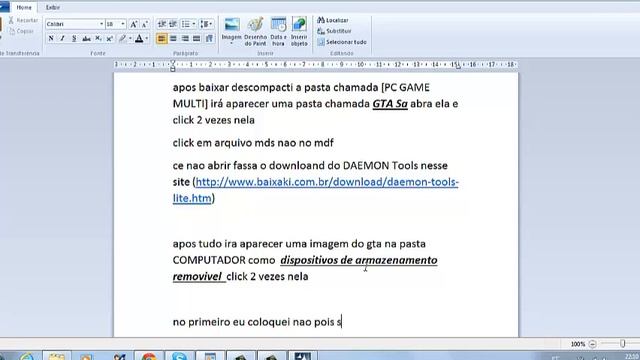Insert a Desenho do Paint drawing
This screenshot has width=640, height=360.
256,31
